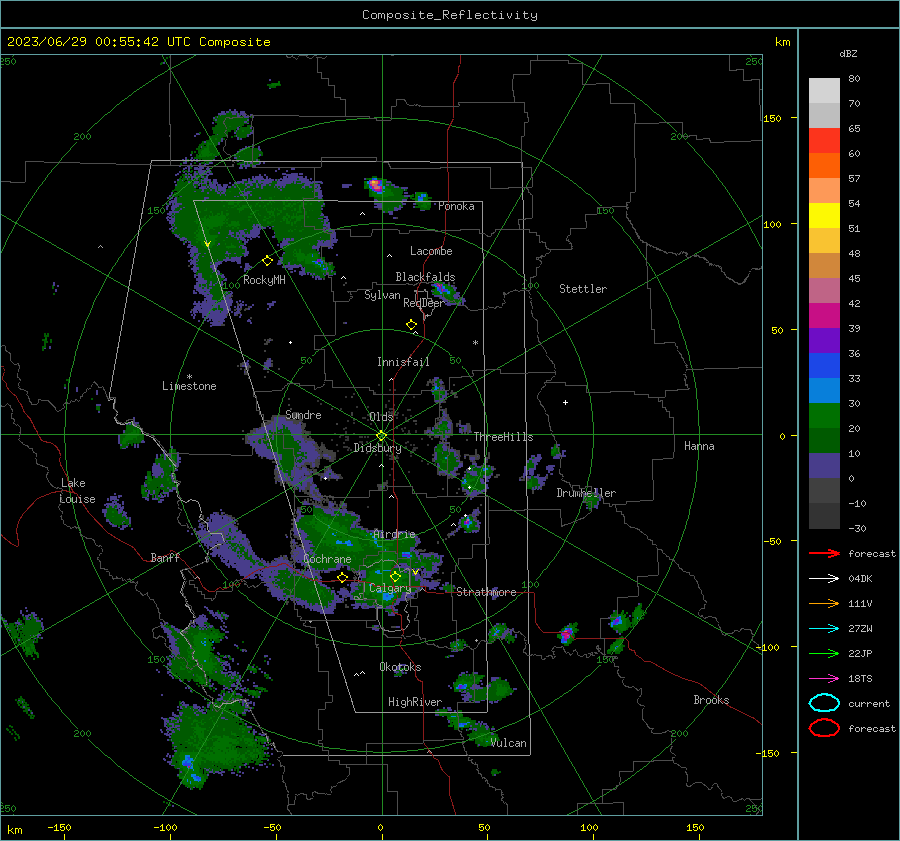The width and height of the screenshot is (900, 841).
Task: Click the Stettler city label
Action: click(x=583, y=289)
